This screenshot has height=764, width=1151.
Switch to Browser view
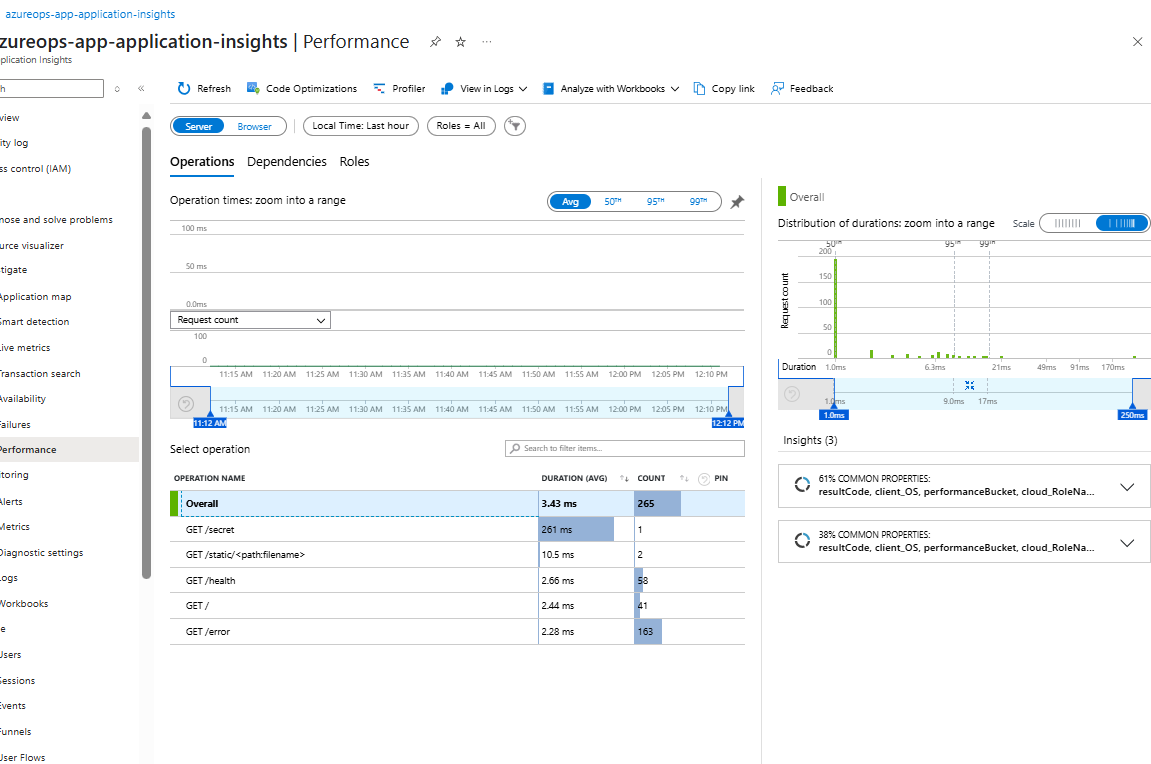(255, 126)
